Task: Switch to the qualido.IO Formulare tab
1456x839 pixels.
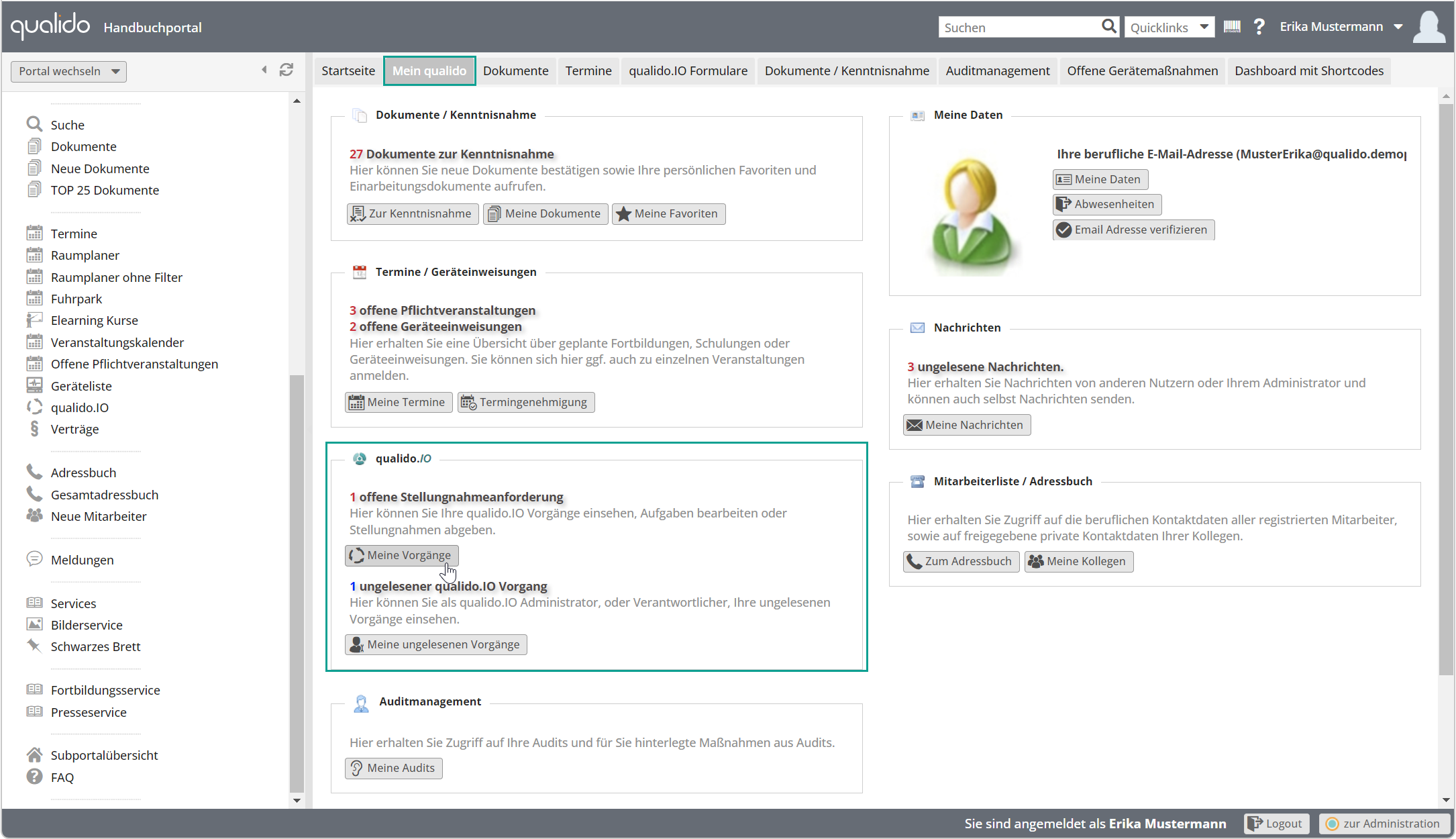Action: tap(688, 70)
